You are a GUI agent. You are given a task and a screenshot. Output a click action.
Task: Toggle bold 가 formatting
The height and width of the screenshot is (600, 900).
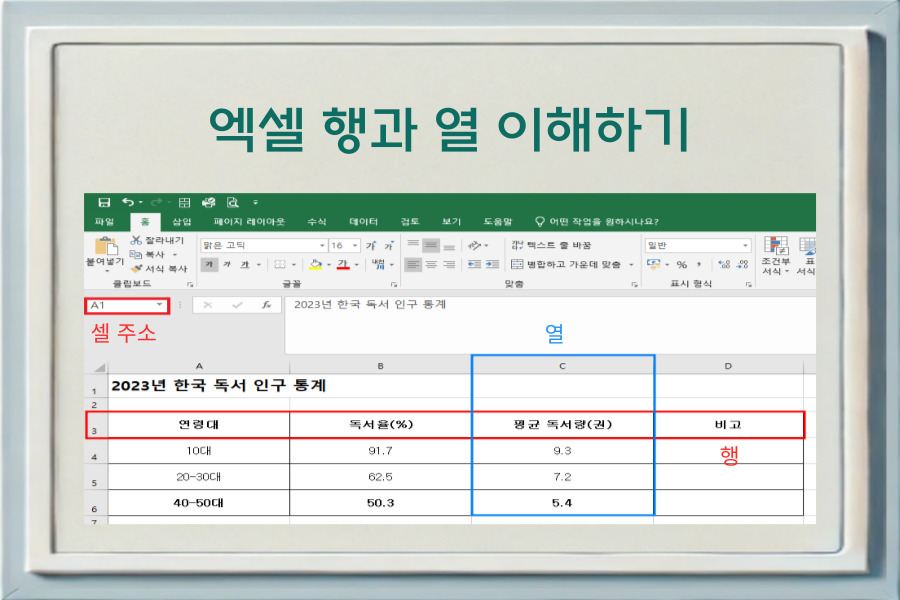[x=209, y=265]
